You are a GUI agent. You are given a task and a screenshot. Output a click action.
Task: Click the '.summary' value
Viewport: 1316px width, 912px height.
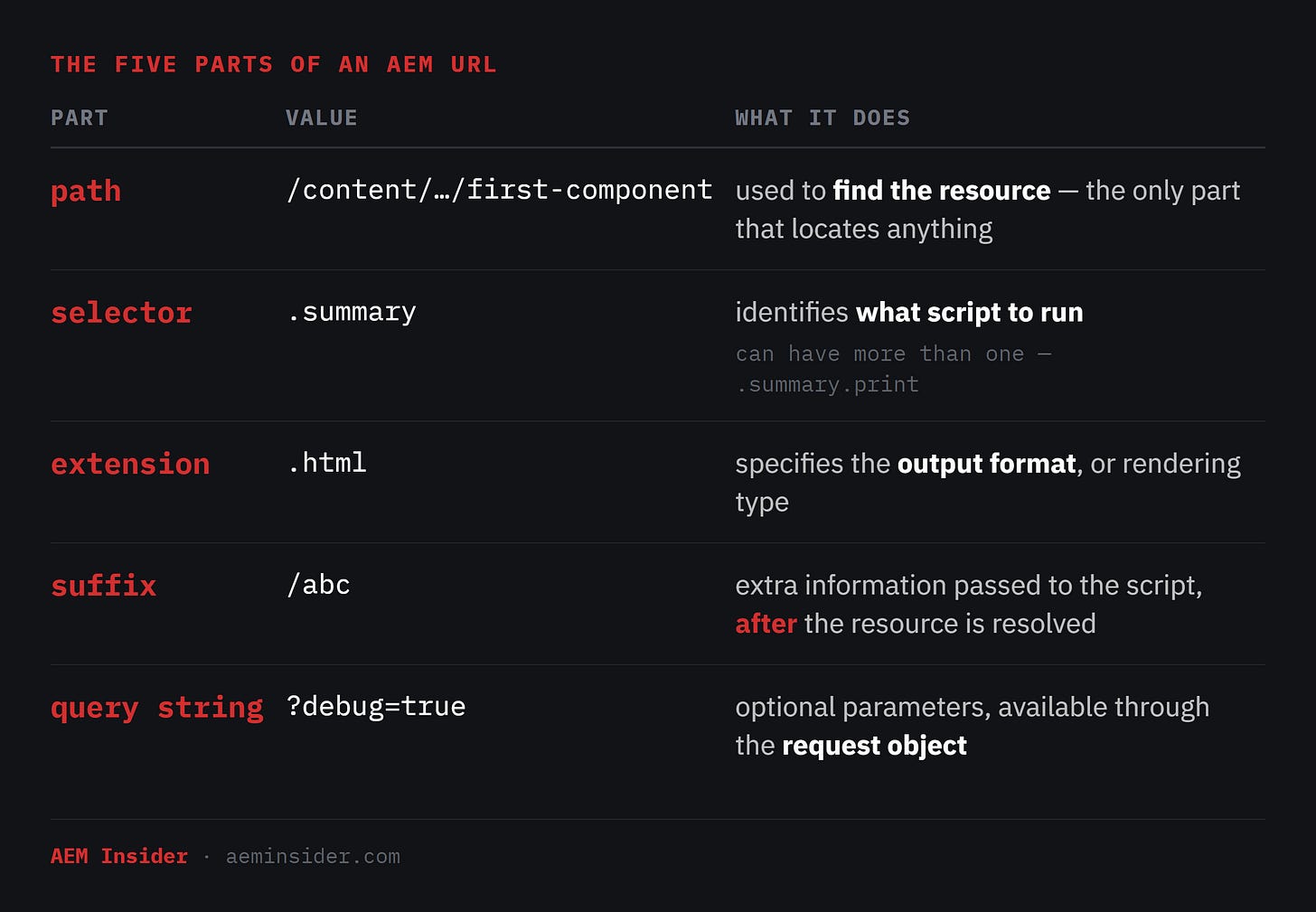click(x=352, y=313)
